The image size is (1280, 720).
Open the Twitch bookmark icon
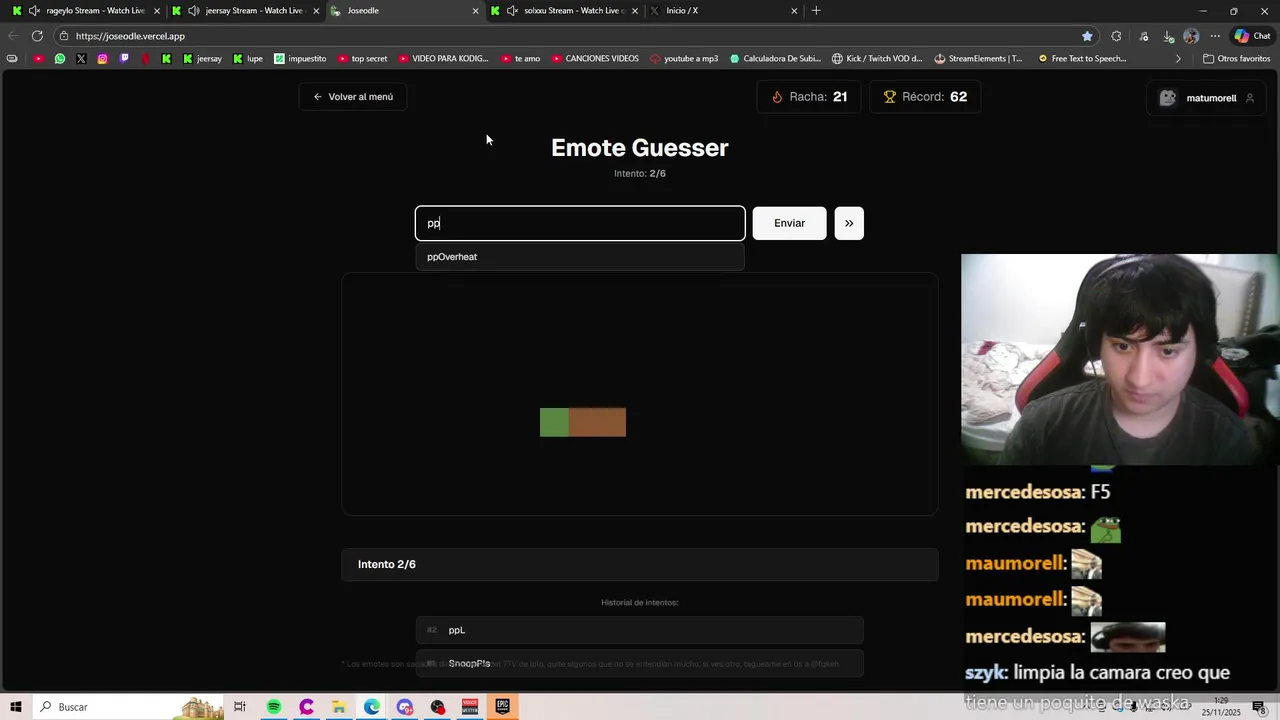pos(124,59)
